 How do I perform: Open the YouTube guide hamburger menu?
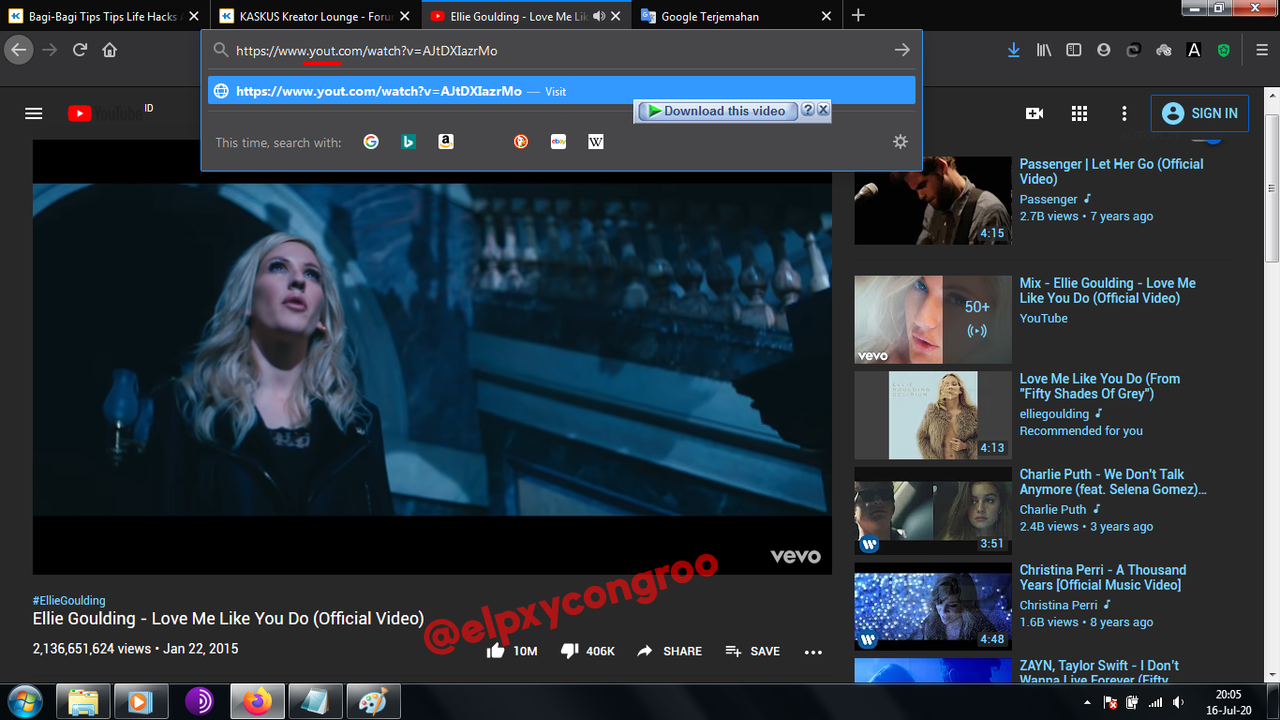coord(34,114)
